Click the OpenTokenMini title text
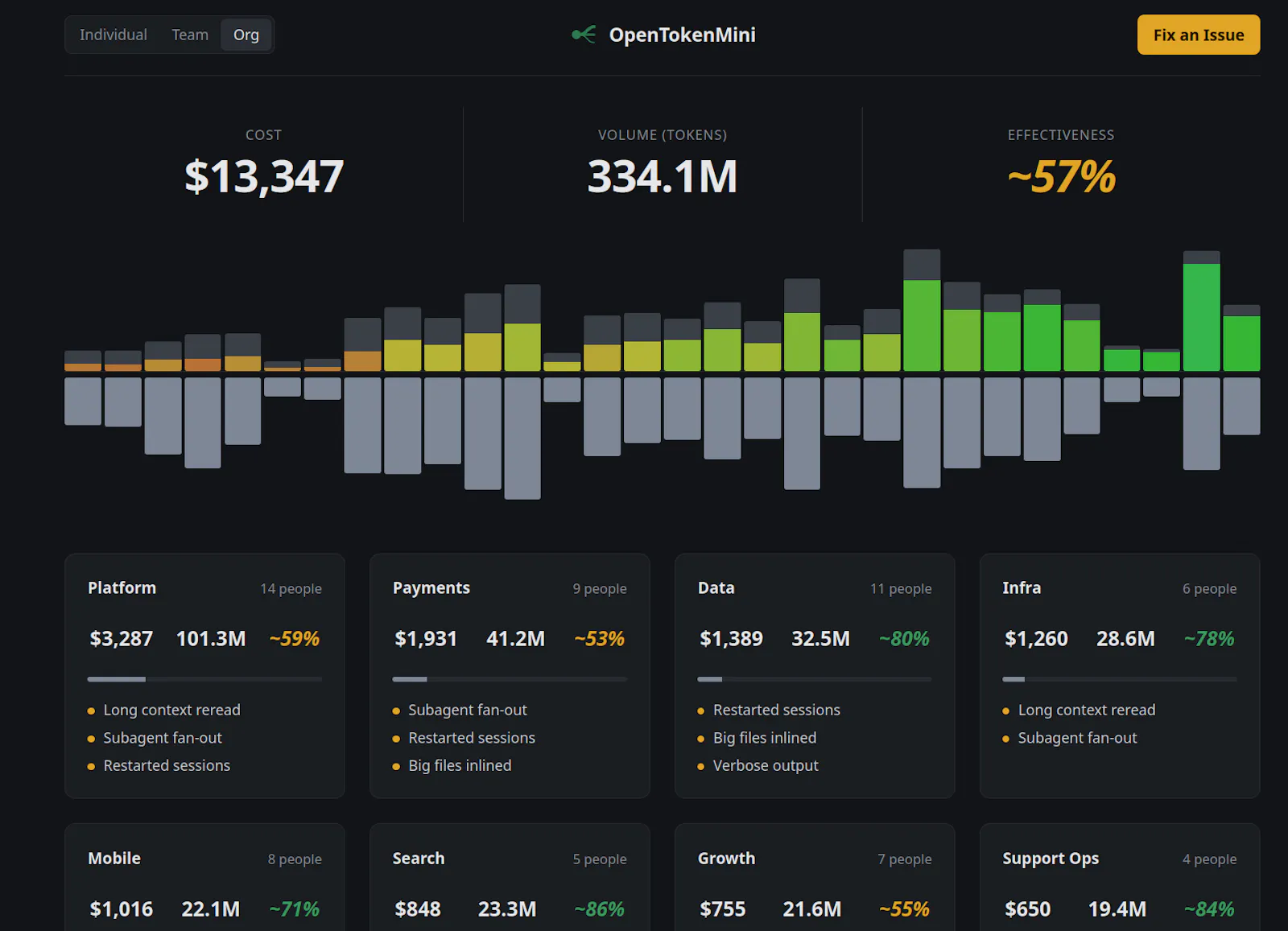The height and width of the screenshot is (931, 1288). [682, 35]
